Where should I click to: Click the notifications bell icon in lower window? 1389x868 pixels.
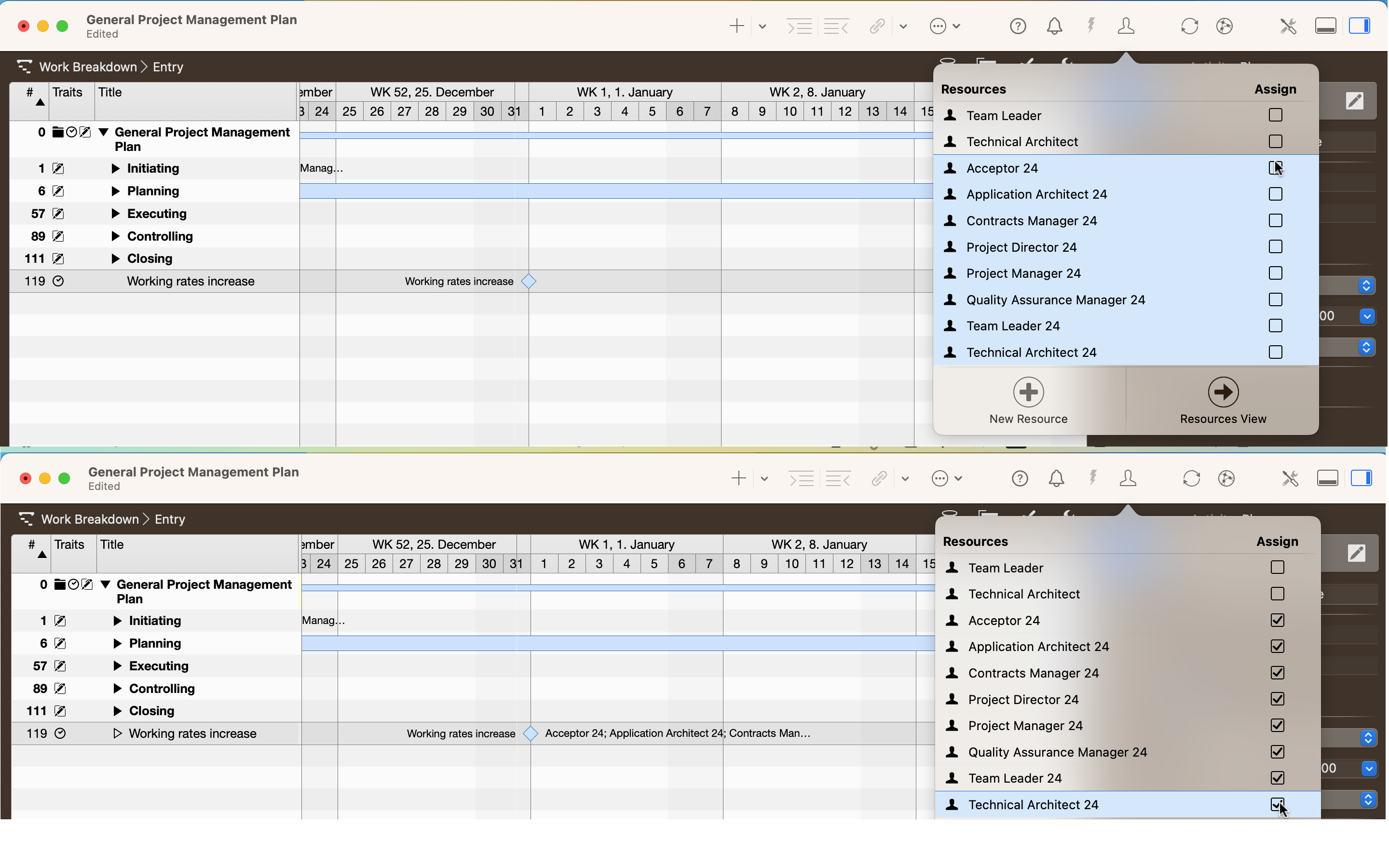[1057, 478]
